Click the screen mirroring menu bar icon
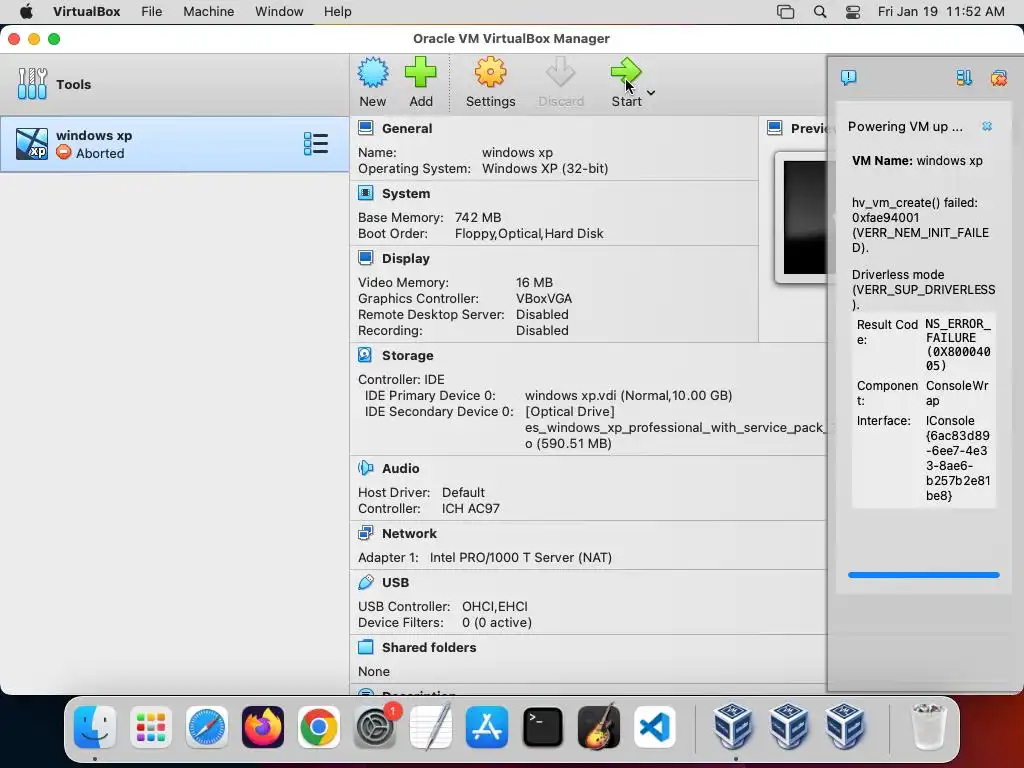 tap(785, 12)
